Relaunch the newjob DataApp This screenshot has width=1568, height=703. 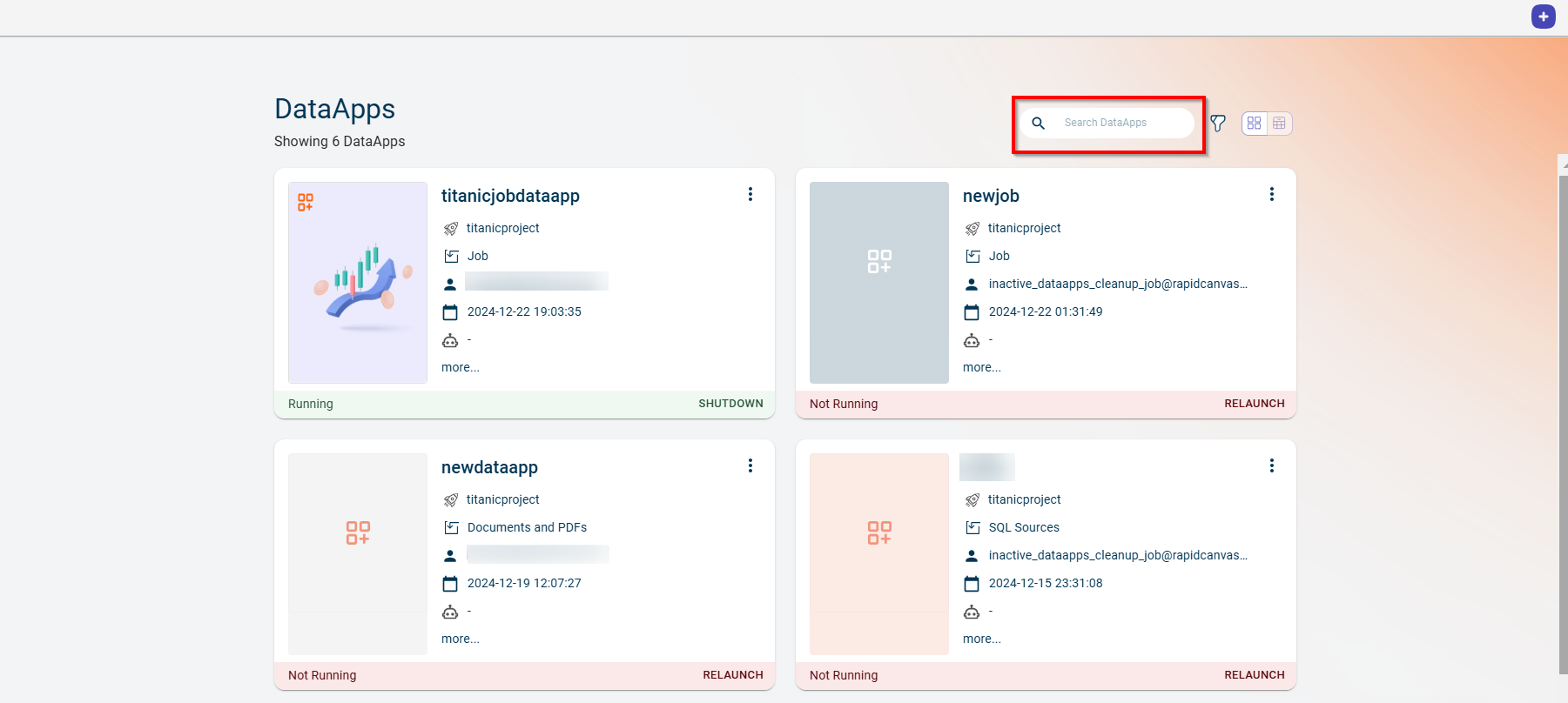pyautogui.click(x=1254, y=404)
